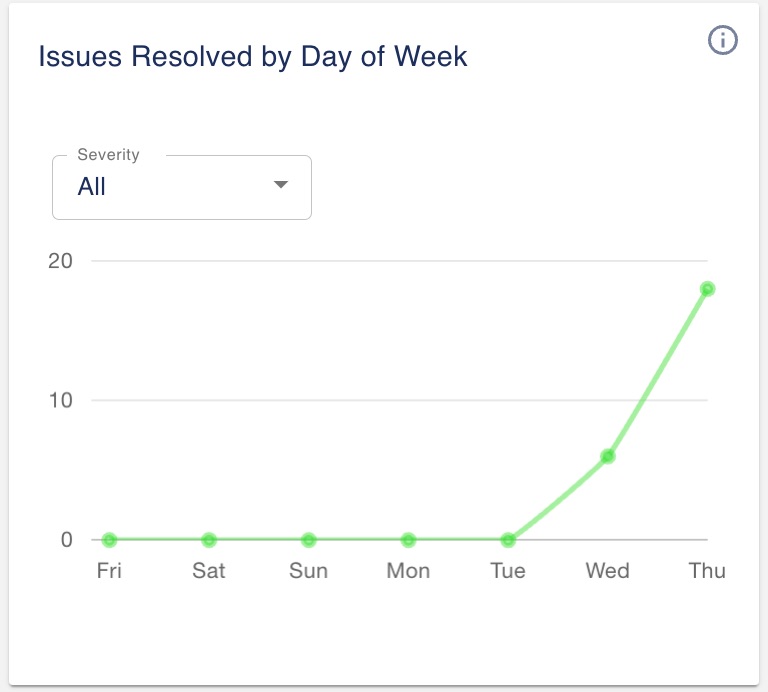Click the Fri x-axis label
Image resolution: width=768 pixels, height=692 pixels.
click(110, 571)
